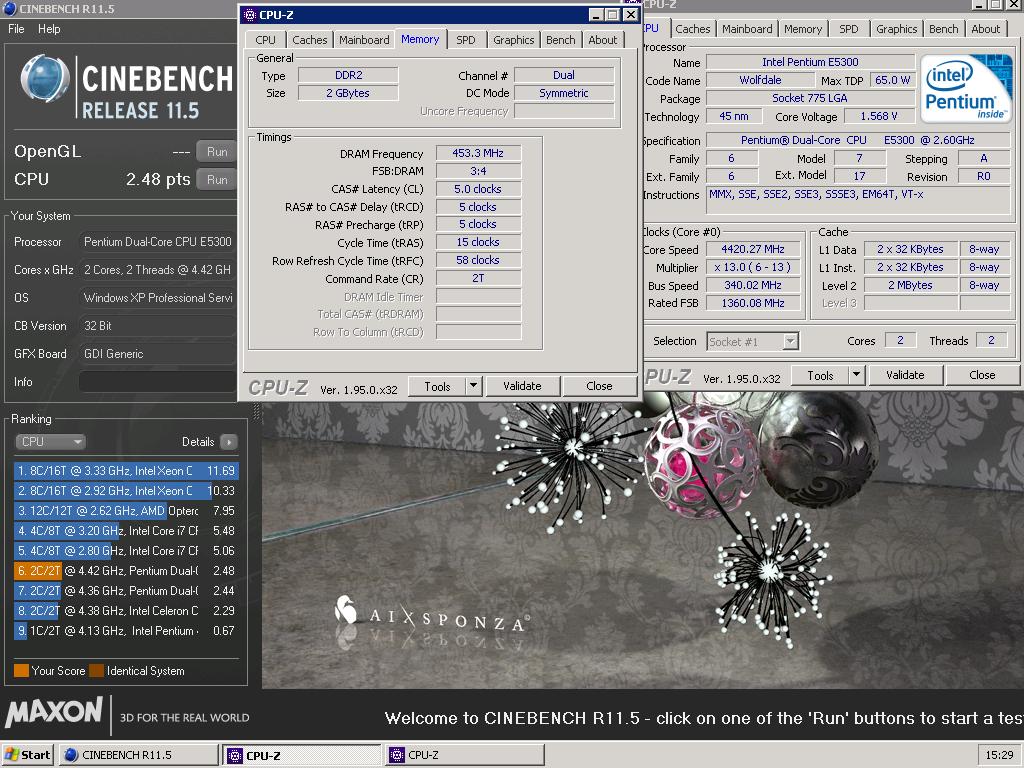
Task: Open the Tools dropdown arrow in right CPU-Z window
Action: coord(856,375)
